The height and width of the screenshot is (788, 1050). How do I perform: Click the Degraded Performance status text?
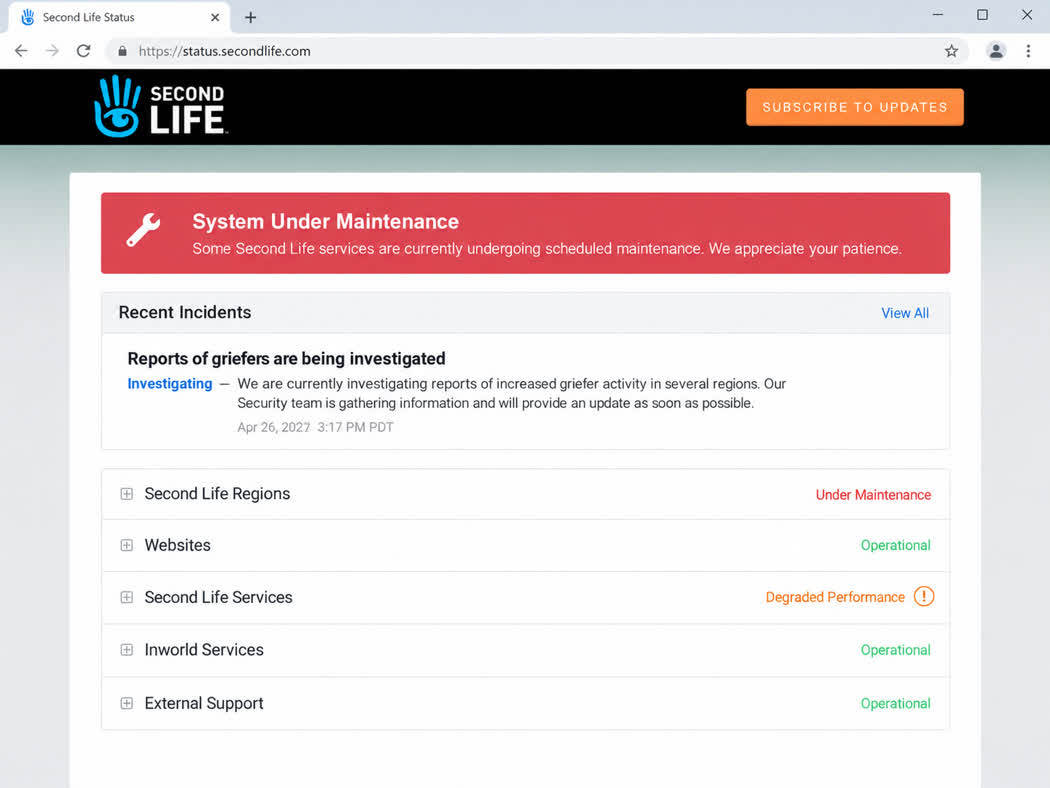[835, 597]
